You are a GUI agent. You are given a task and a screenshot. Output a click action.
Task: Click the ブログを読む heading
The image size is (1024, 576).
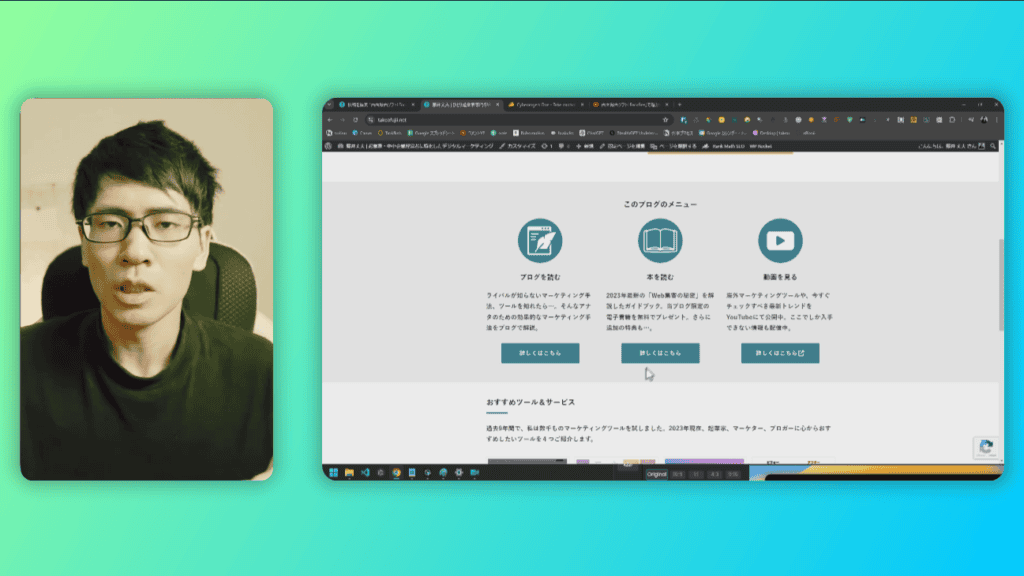pyautogui.click(x=540, y=277)
